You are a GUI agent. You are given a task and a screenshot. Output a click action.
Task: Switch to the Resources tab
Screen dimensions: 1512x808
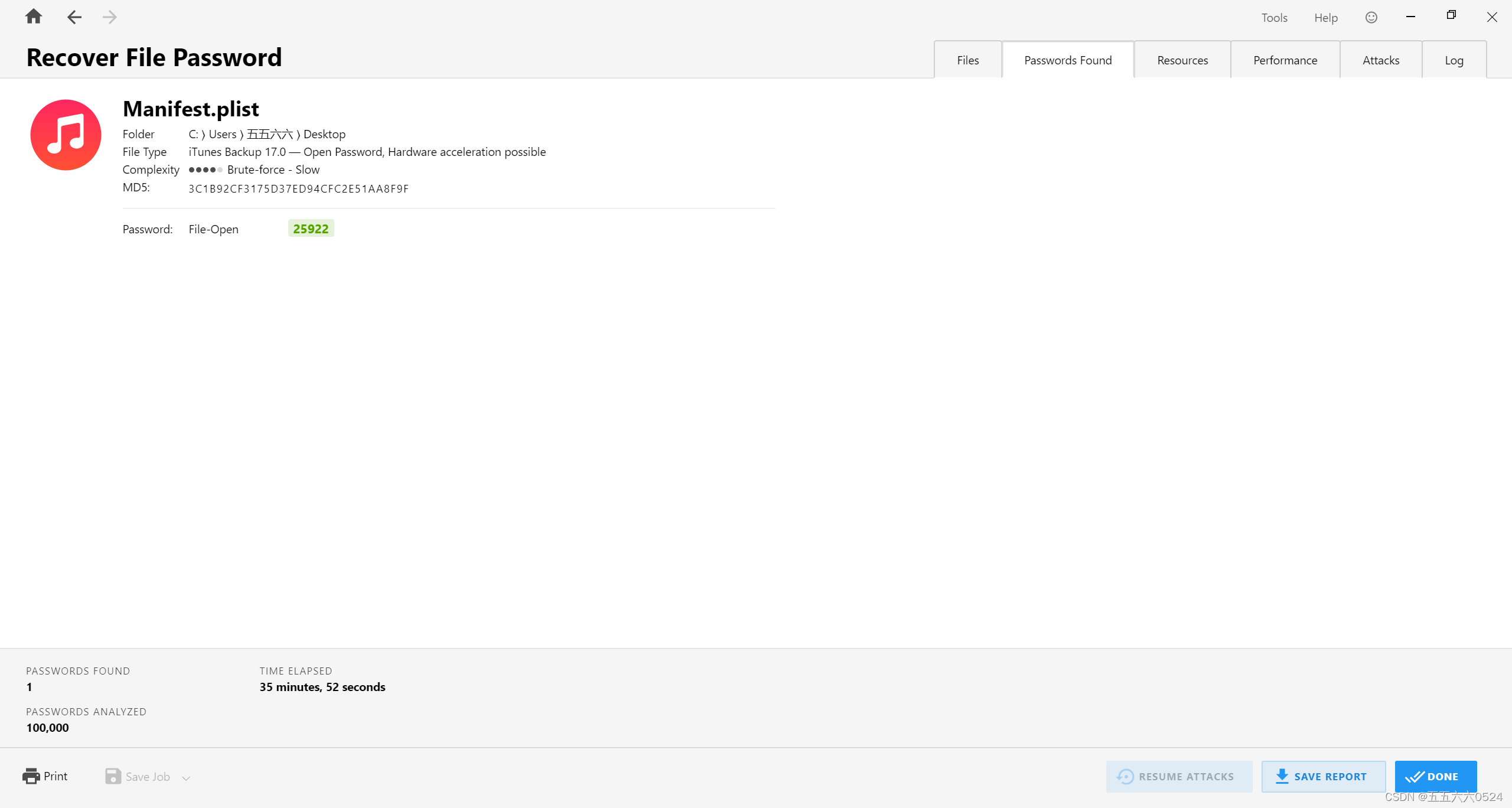click(x=1182, y=60)
